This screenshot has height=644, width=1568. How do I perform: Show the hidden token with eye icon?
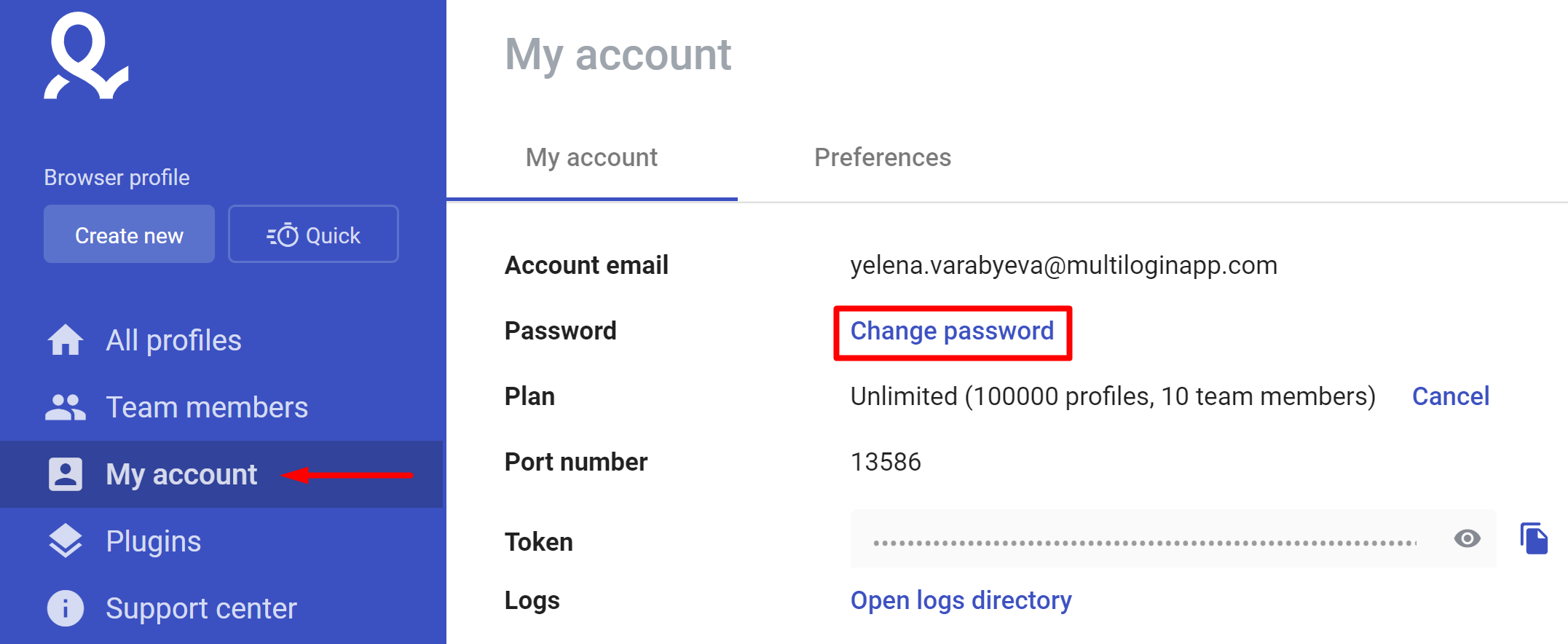[1467, 538]
